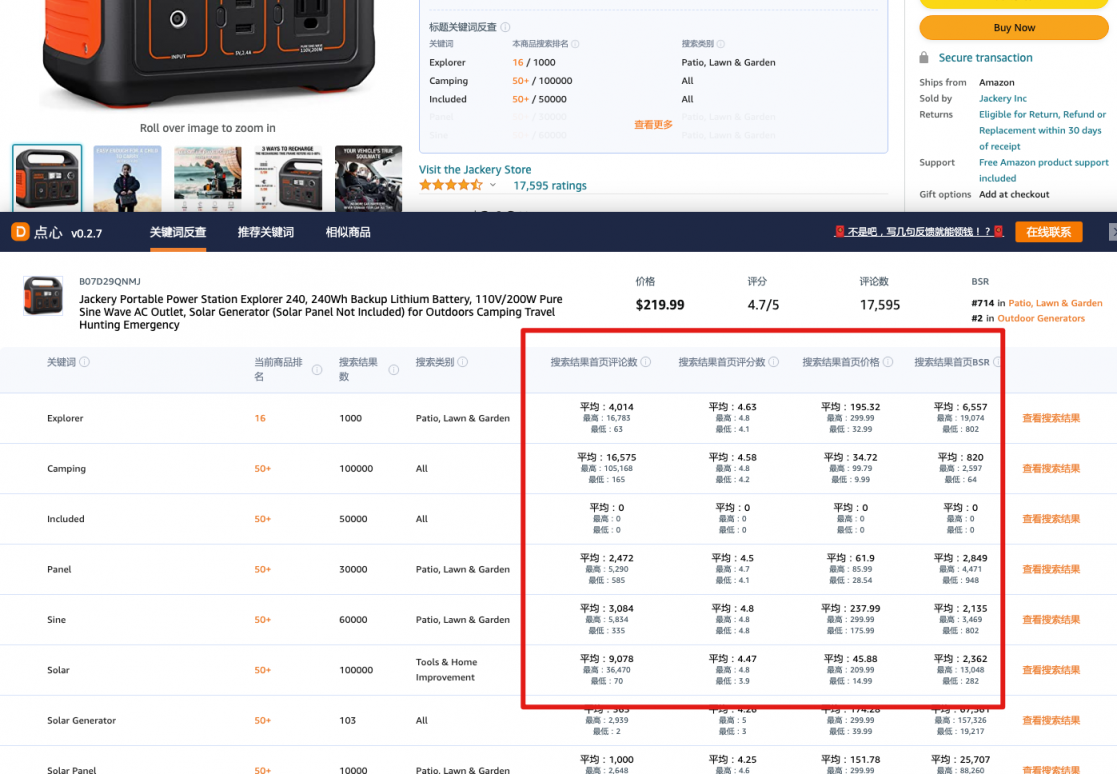Screen dimensions: 1117x774
Task: Click the rank value 16 in Explorer row
Action: (260, 418)
